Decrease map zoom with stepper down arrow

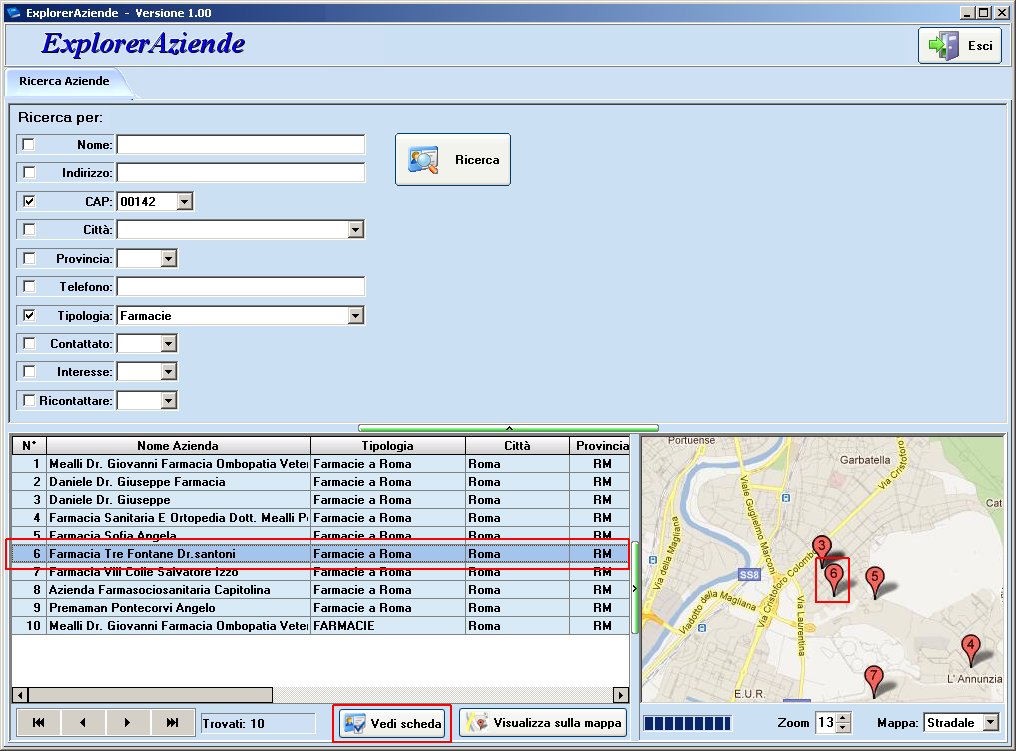pyautogui.click(x=843, y=728)
